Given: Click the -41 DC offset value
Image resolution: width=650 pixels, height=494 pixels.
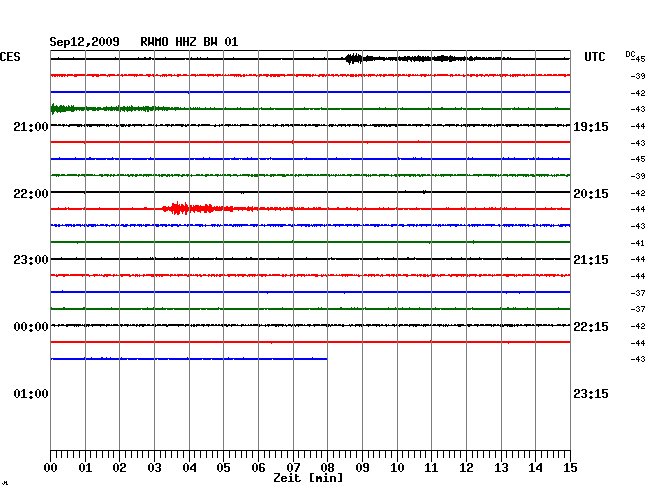Looking at the screenshot, I should [x=638, y=243].
